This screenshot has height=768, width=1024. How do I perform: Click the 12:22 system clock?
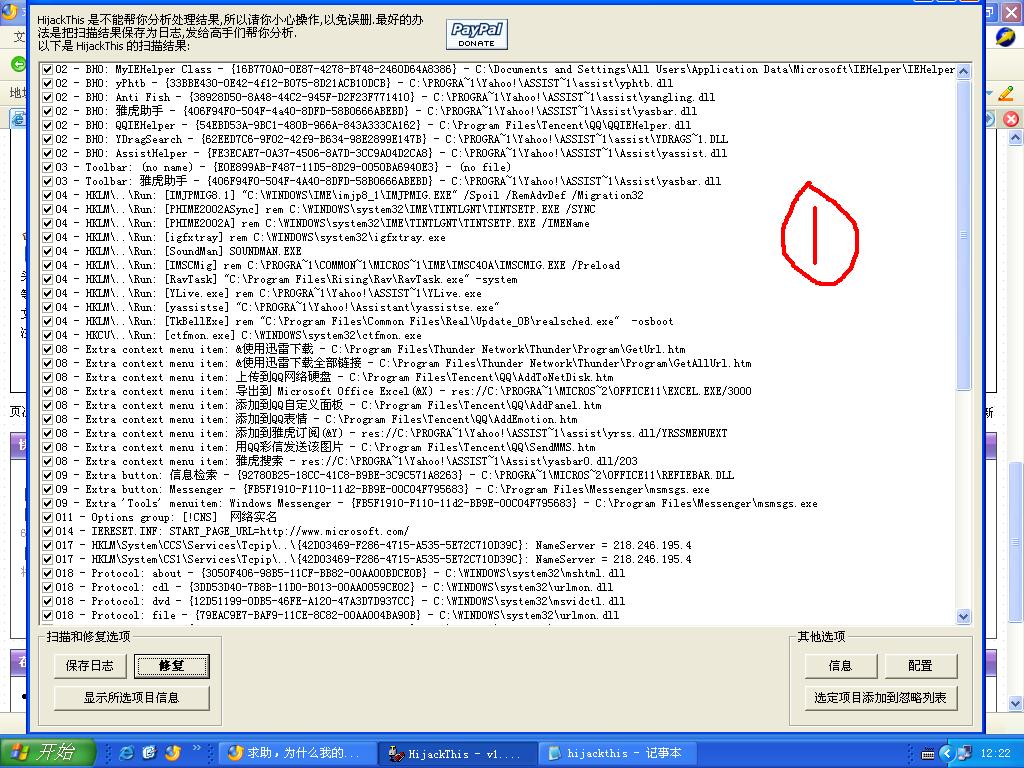coord(995,753)
